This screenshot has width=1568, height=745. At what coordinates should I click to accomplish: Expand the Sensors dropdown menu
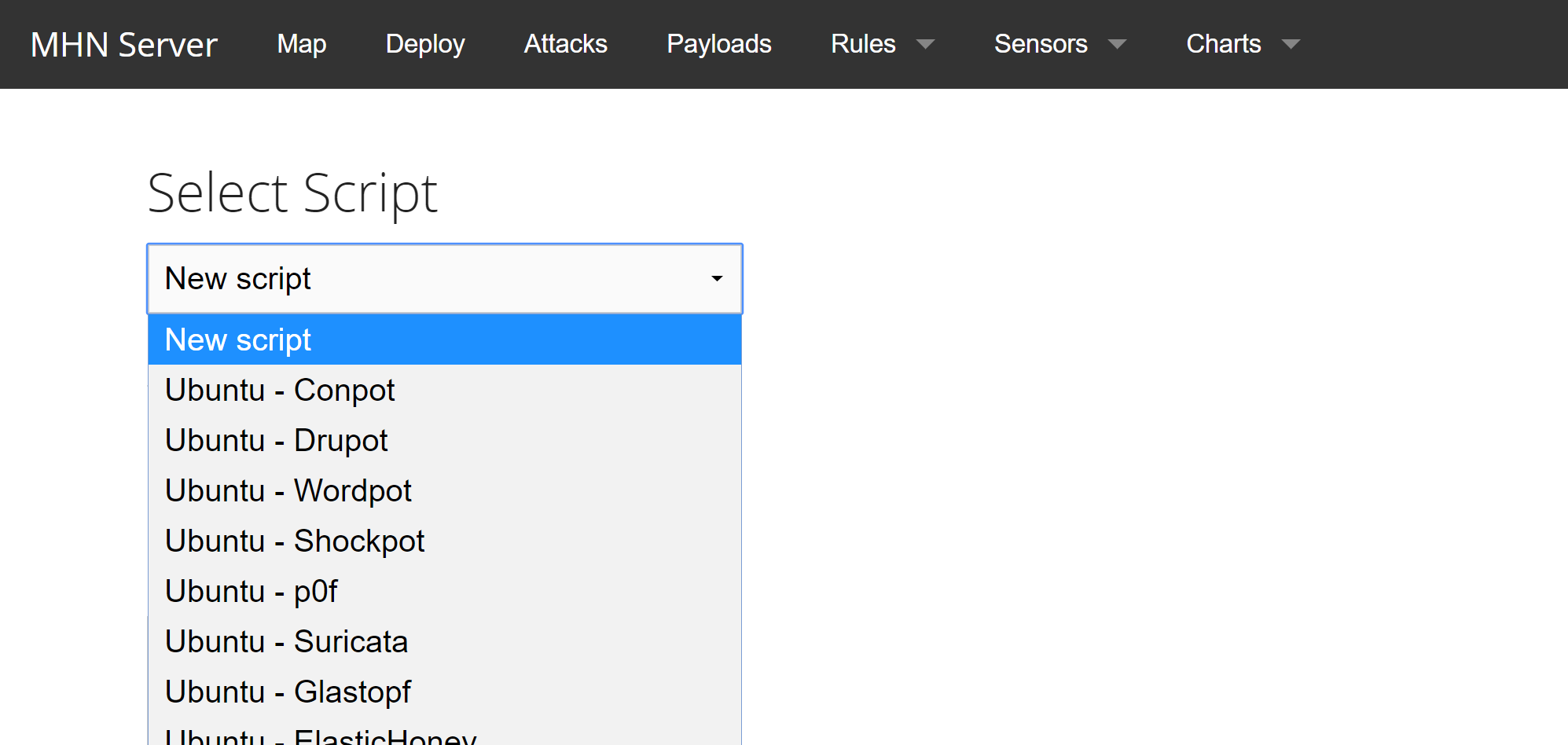click(x=1041, y=44)
